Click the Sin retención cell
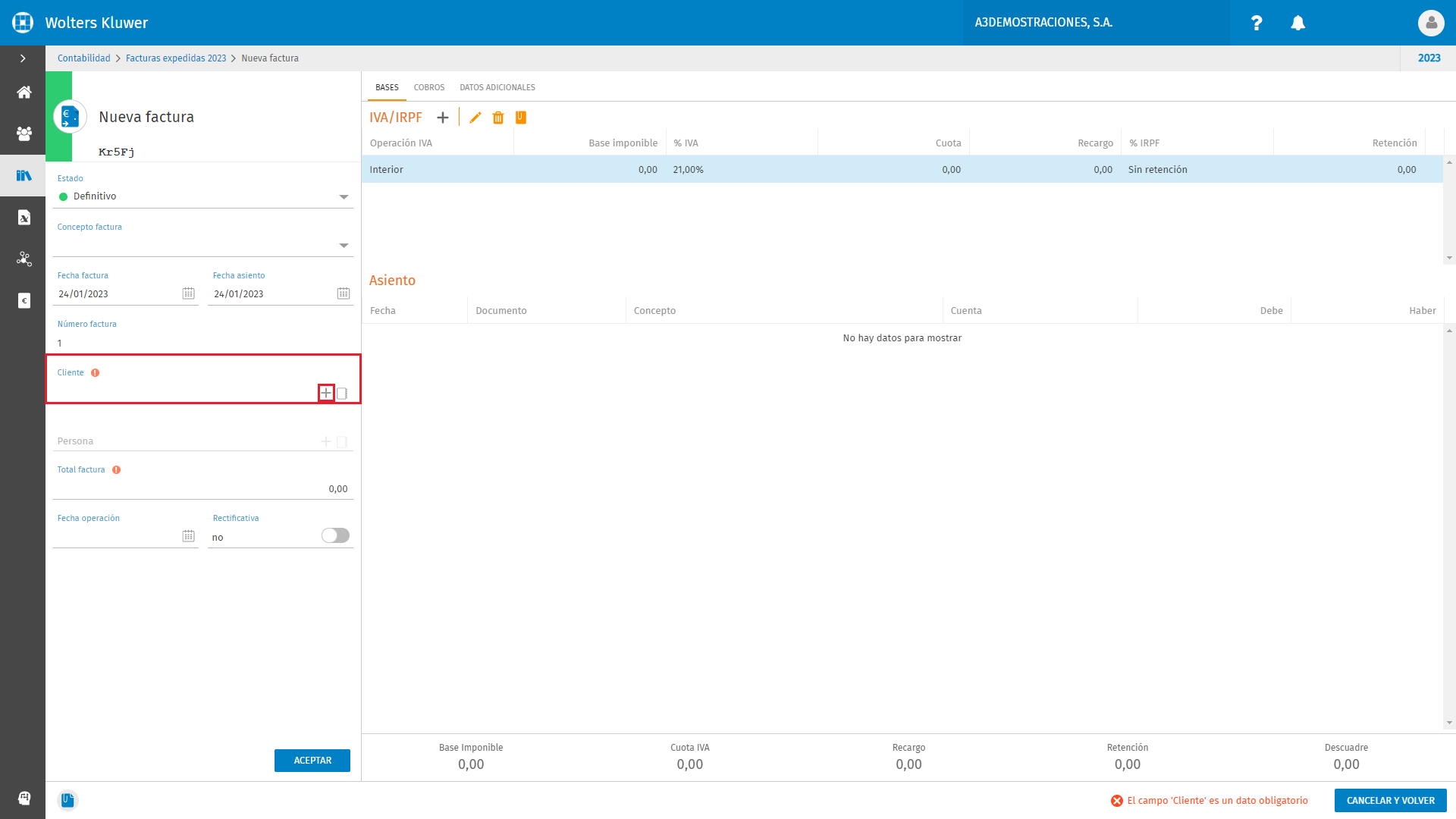 1197,170
